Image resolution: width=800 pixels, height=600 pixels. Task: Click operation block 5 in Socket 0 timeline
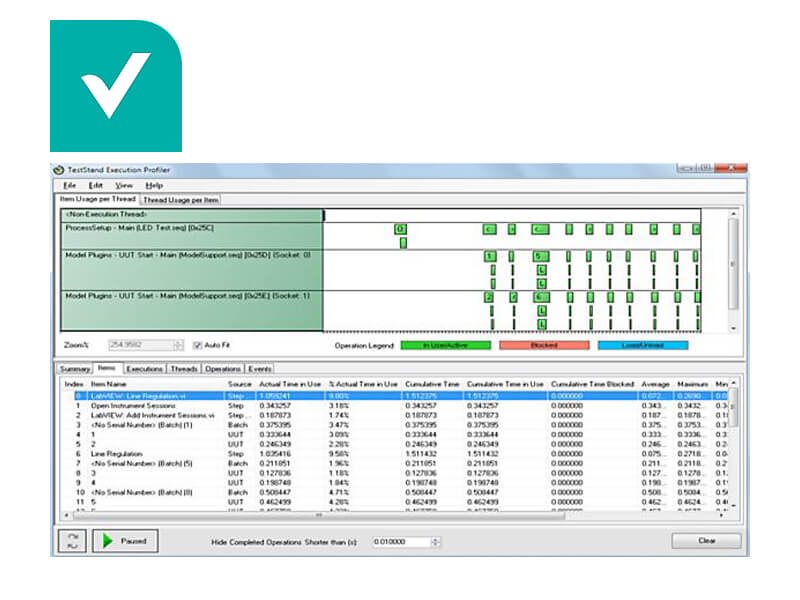point(541,256)
